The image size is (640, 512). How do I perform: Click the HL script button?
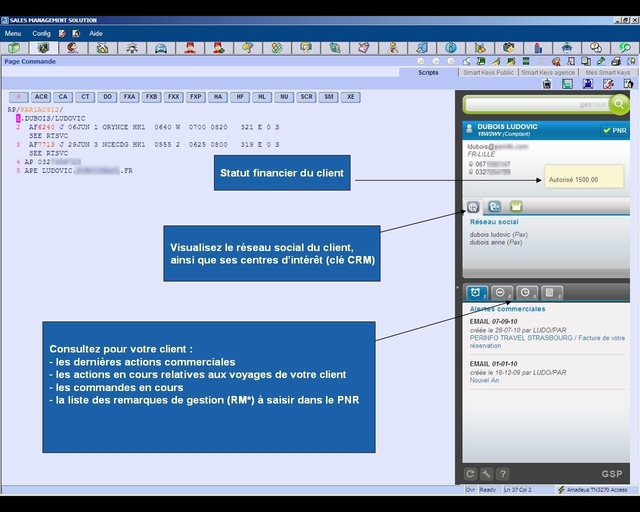tap(262, 97)
